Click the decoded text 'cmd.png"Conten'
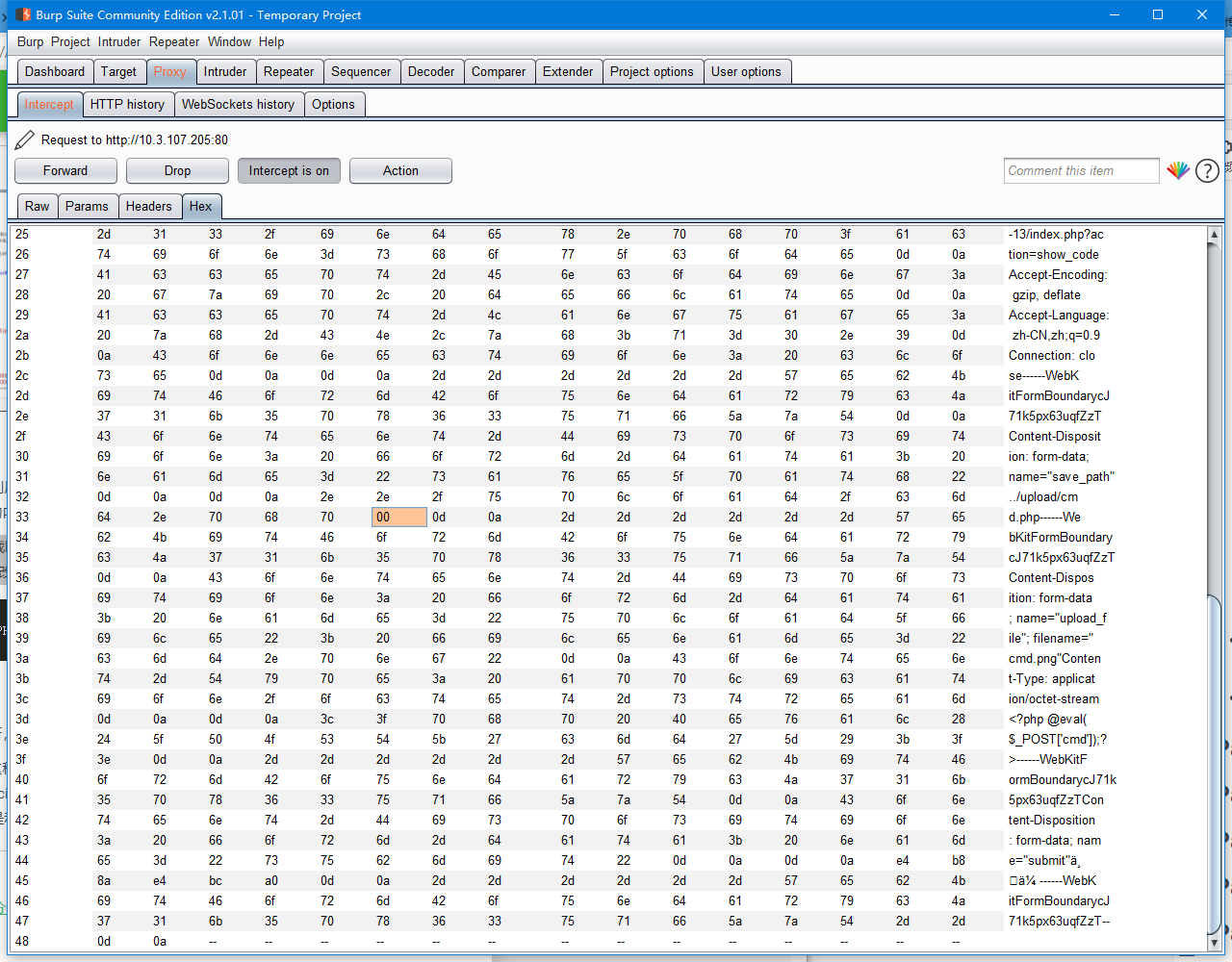This screenshot has width=1232, height=962. coord(1055,658)
